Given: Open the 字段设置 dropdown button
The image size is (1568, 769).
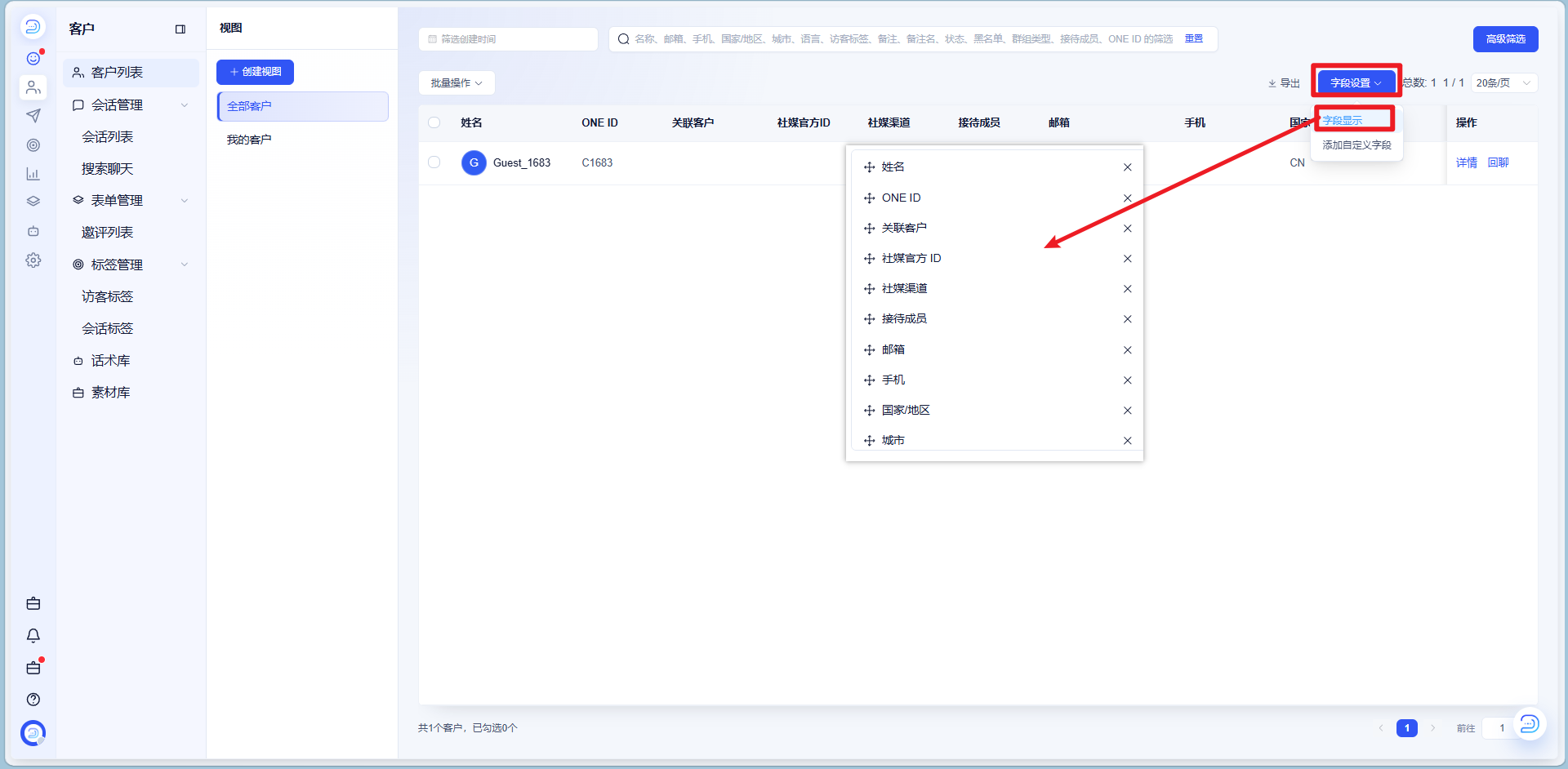Looking at the screenshot, I should click(x=1356, y=83).
